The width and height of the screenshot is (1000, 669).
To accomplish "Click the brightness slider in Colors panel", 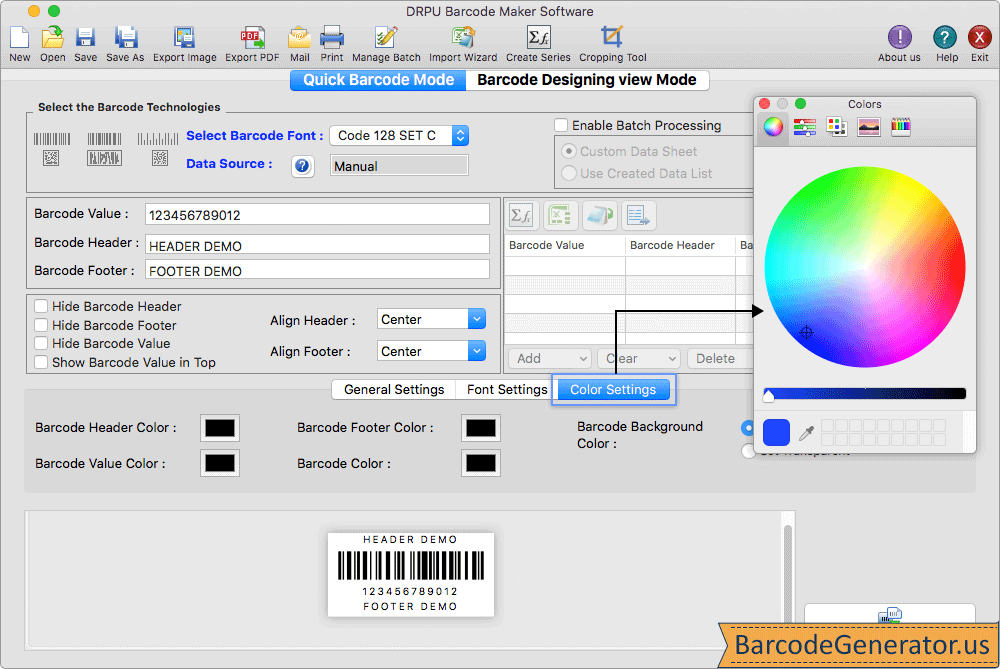I will point(864,393).
